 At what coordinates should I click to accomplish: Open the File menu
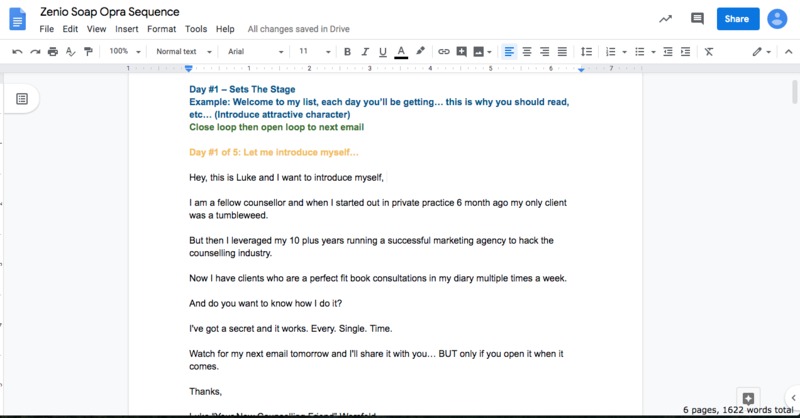[46, 29]
